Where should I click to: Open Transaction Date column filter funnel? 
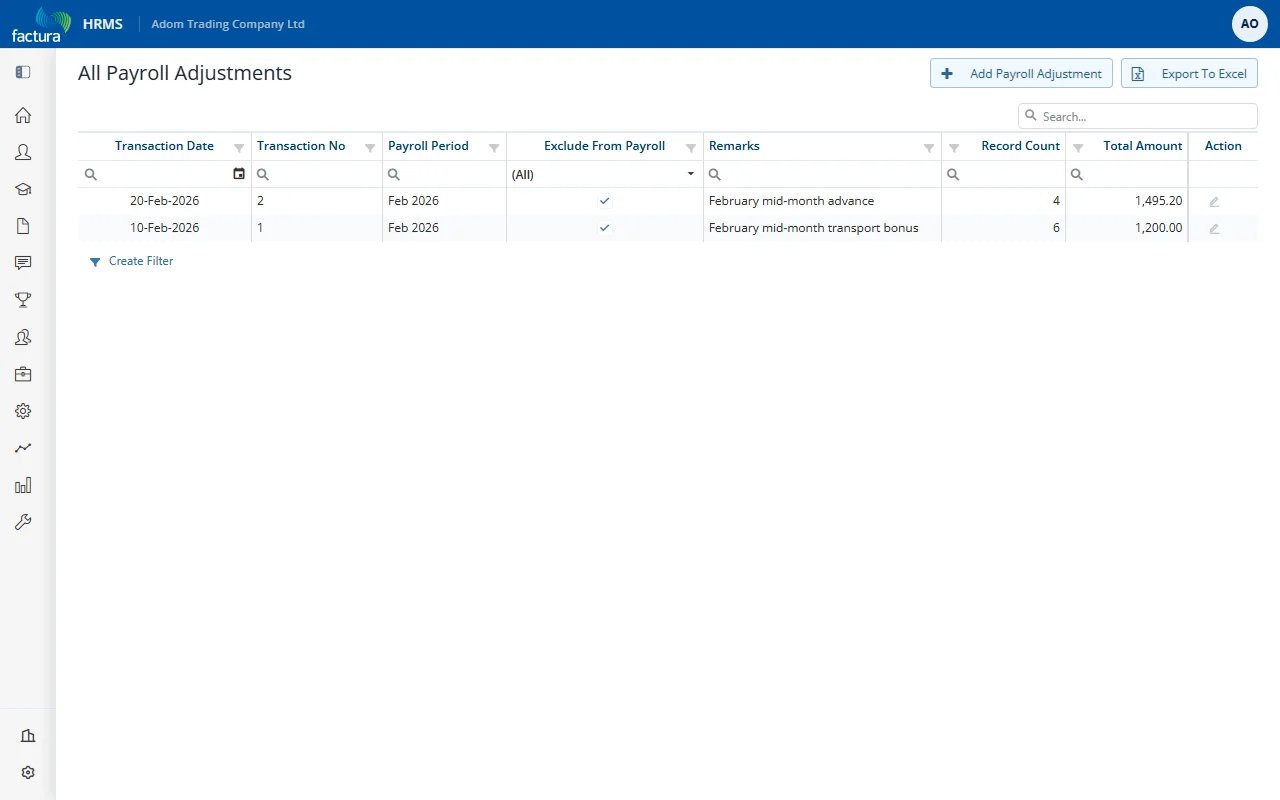(x=239, y=148)
